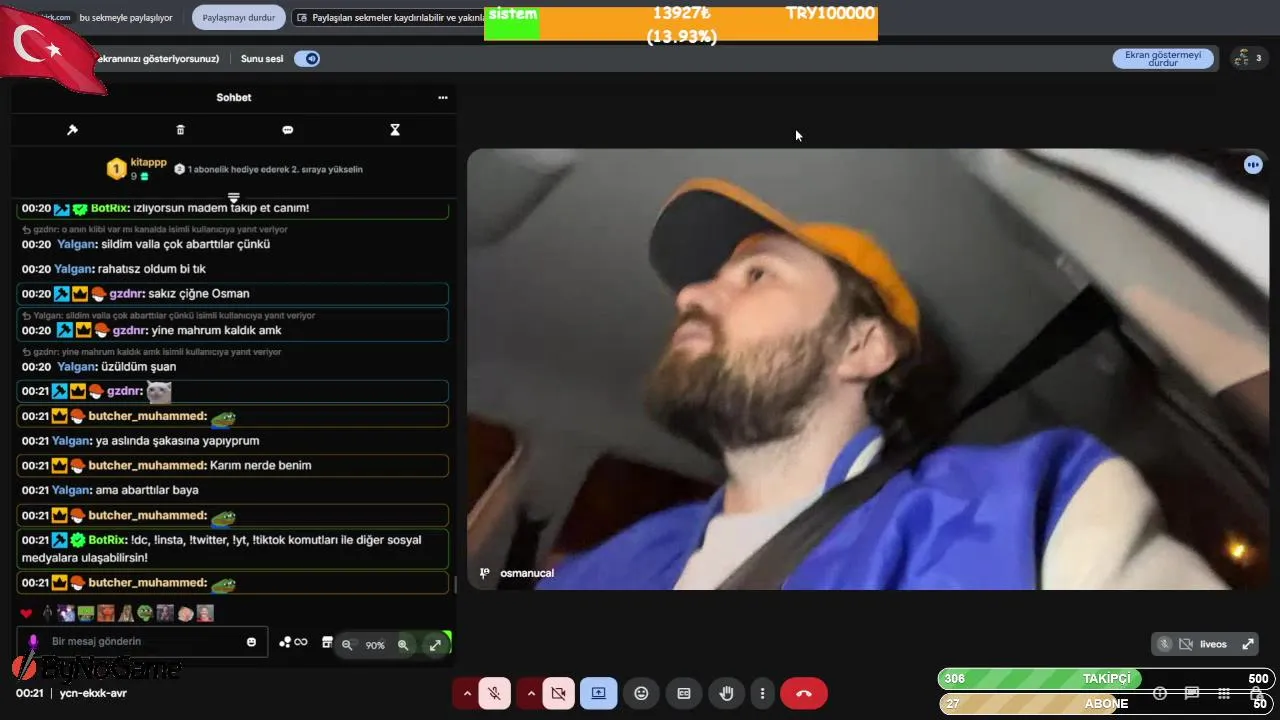
Task: Click Ekran göstermeyi durdur button
Action: pyautogui.click(x=1163, y=58)
